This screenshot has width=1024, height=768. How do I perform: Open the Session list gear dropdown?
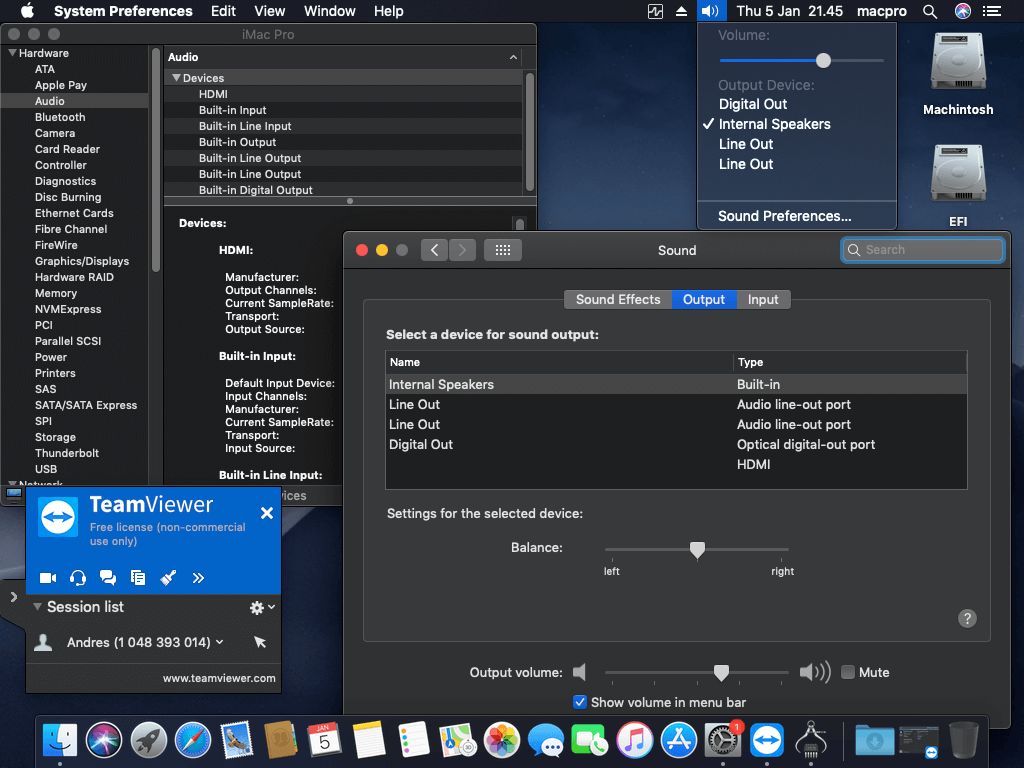click(x=262, y=607)
